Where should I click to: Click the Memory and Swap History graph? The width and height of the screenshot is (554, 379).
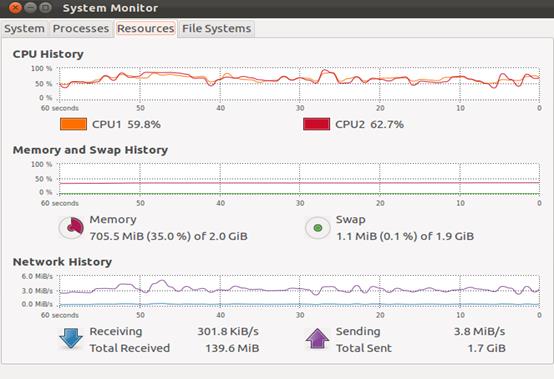pos(299,179)
